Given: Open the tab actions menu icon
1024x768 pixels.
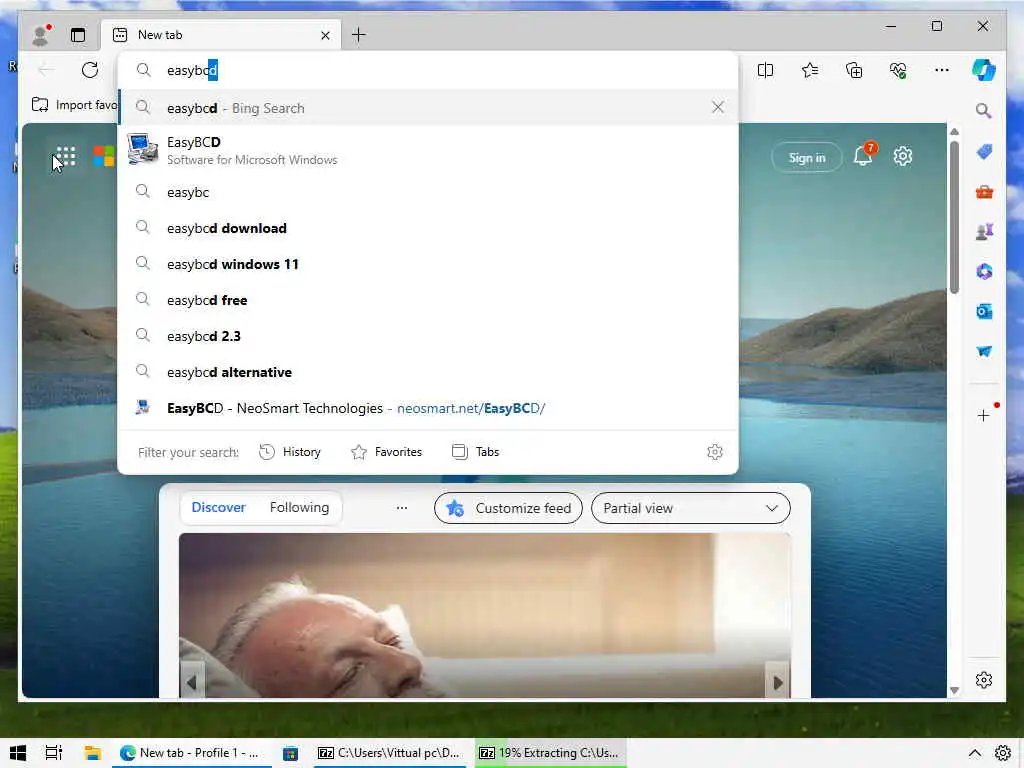Looking at the screenshot, I should click(x=78, y=35).
